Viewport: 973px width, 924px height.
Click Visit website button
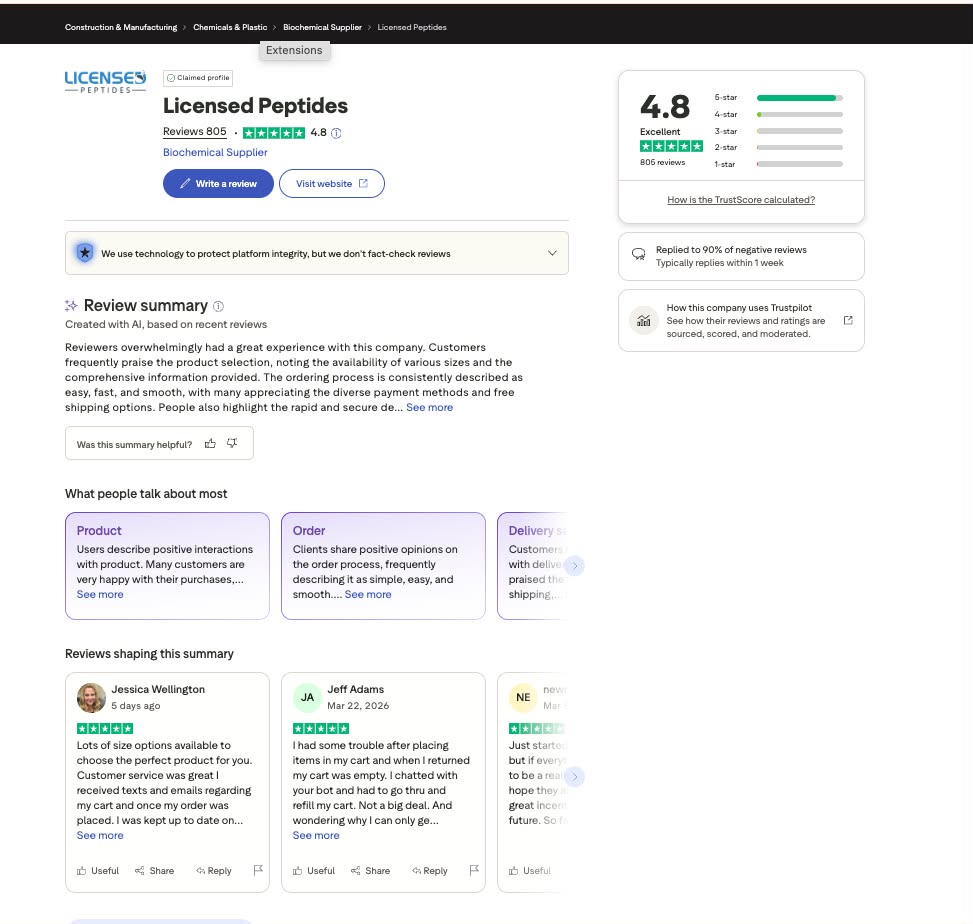[332, 184]
